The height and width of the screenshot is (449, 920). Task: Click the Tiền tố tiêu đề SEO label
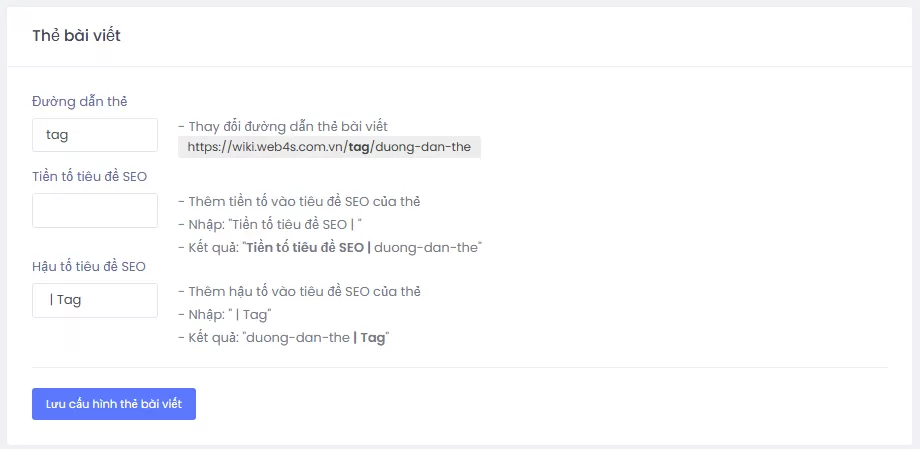coord(90,177)
